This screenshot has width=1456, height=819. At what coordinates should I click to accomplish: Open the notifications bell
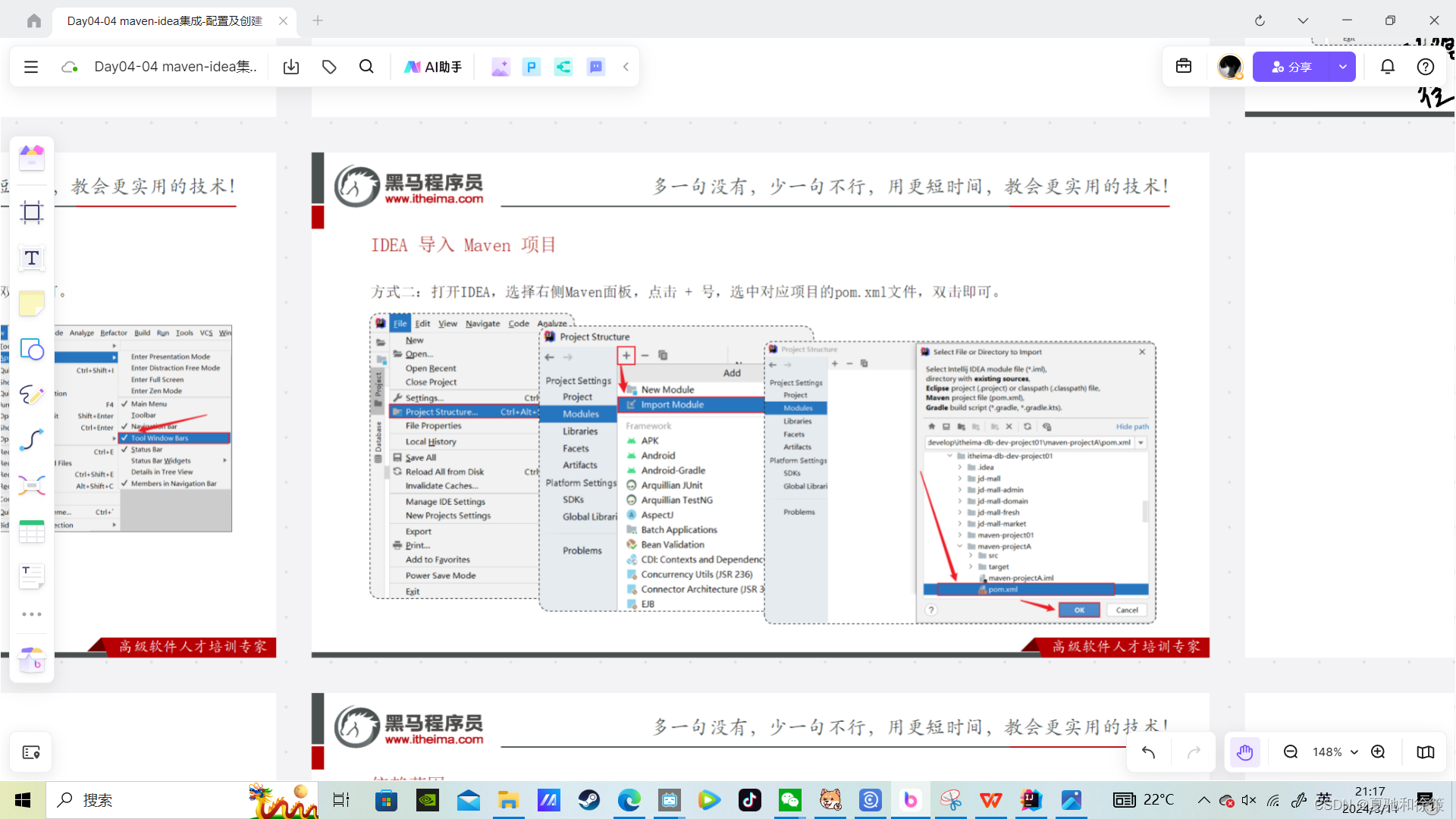point(1388,67)
